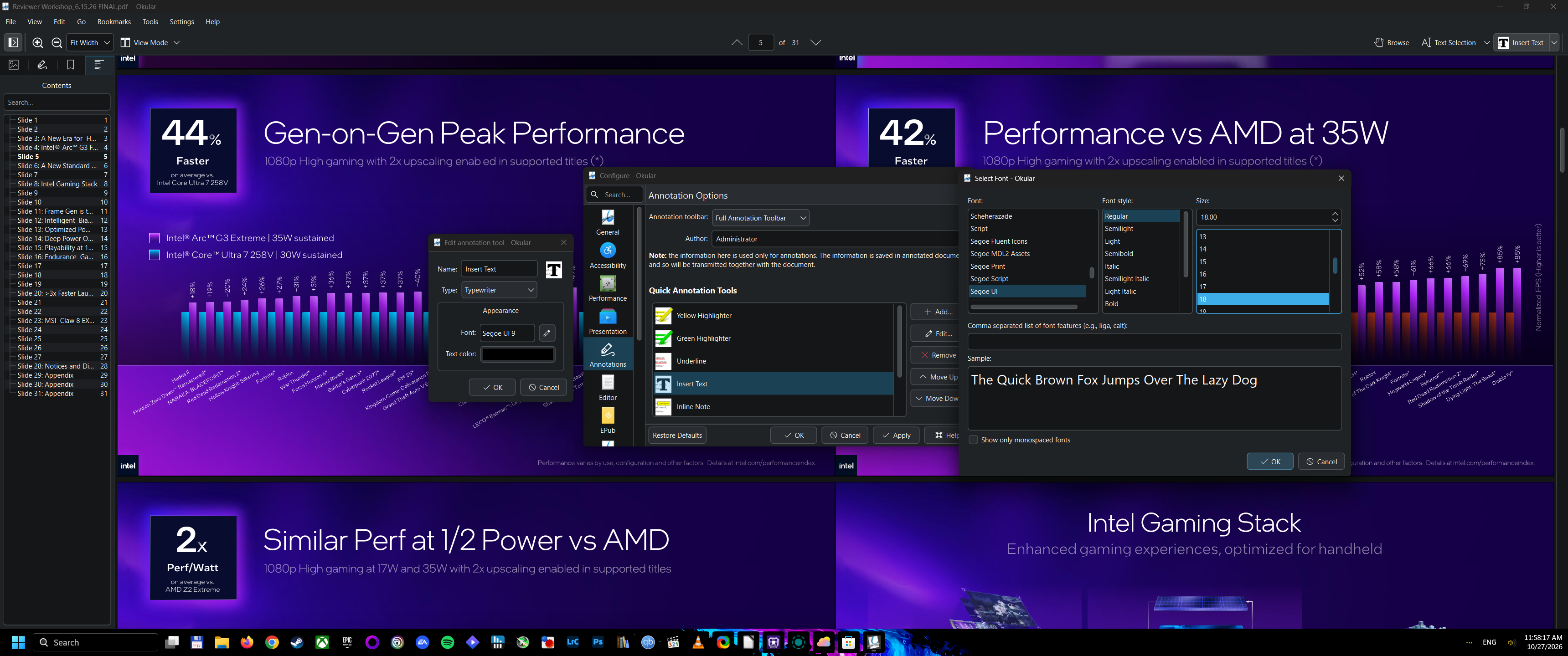This screenshot has width=1568, height=656.
Task: Select the Browse hand tool
Action: pyautogui.click(x=1392, y=43)
